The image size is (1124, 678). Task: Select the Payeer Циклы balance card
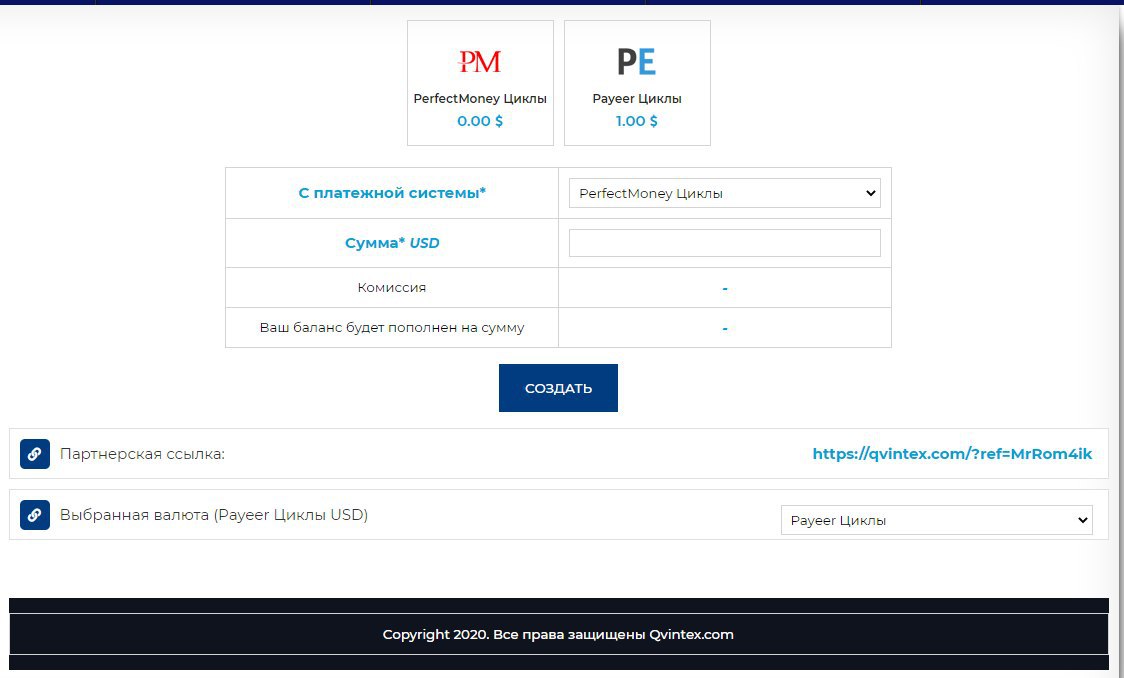(637, 83)
